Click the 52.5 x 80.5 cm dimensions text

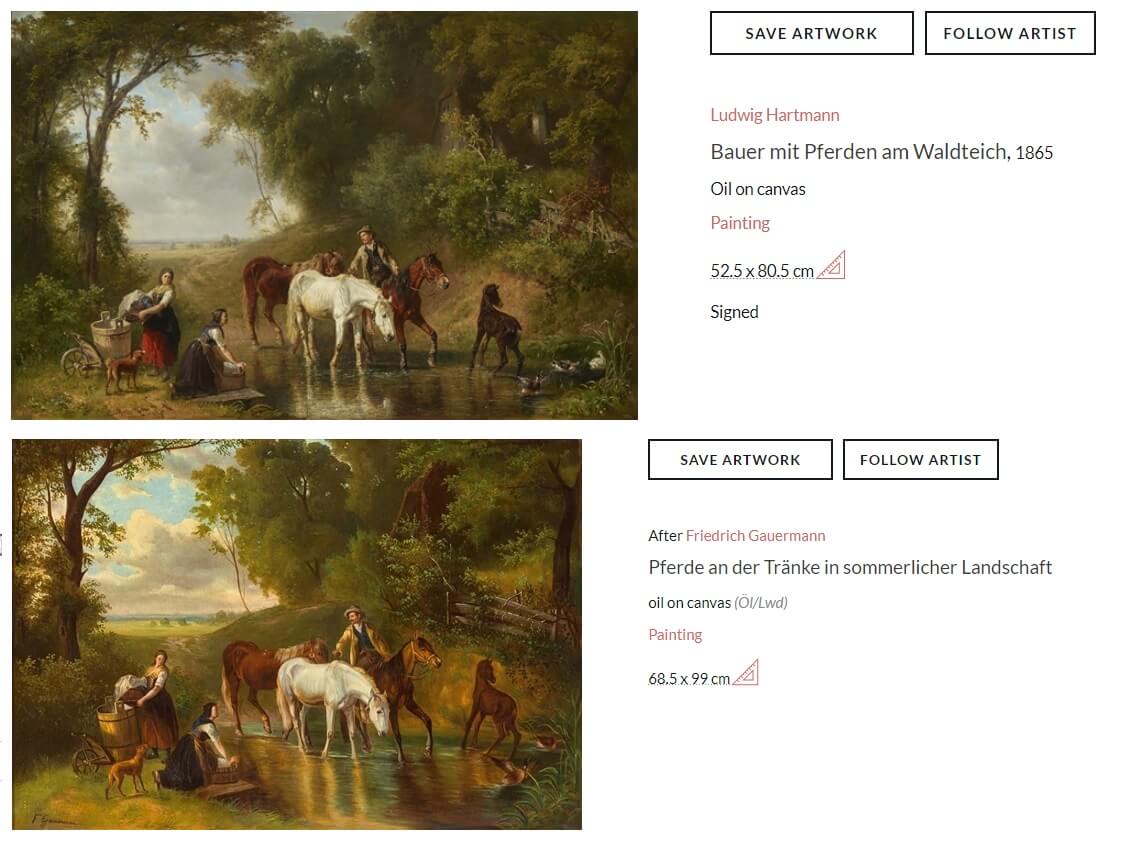pyautogui.click(x=762, y=271)
